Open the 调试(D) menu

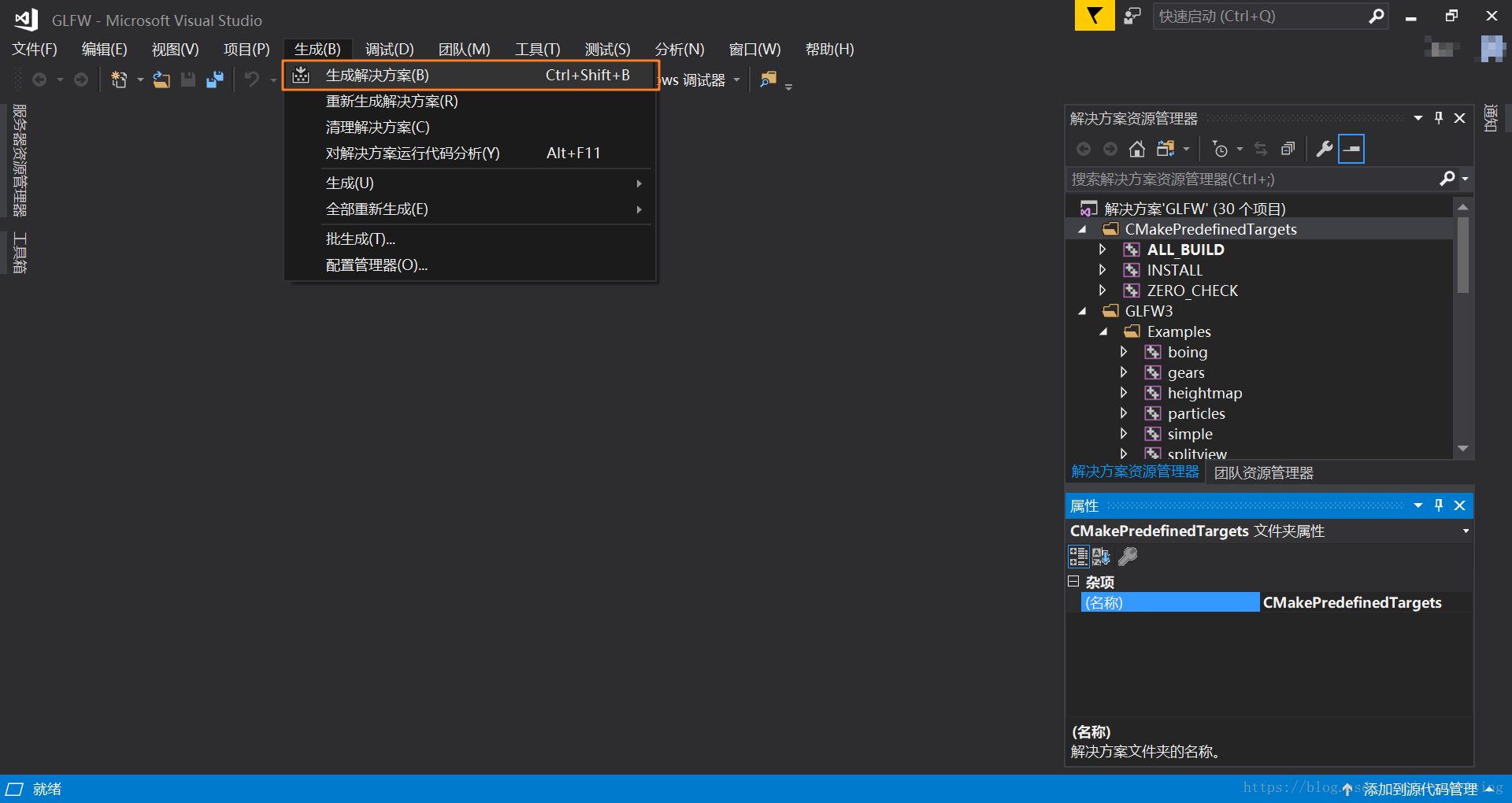389,50
